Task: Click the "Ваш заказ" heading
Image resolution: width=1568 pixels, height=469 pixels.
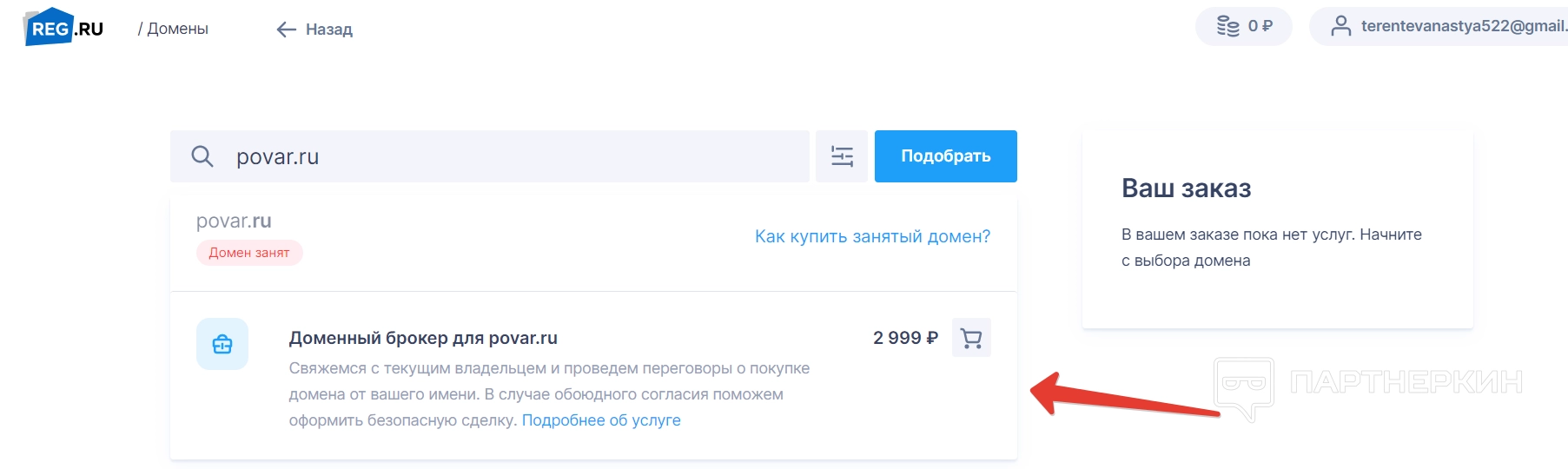Action: [x=1186, y=188]
